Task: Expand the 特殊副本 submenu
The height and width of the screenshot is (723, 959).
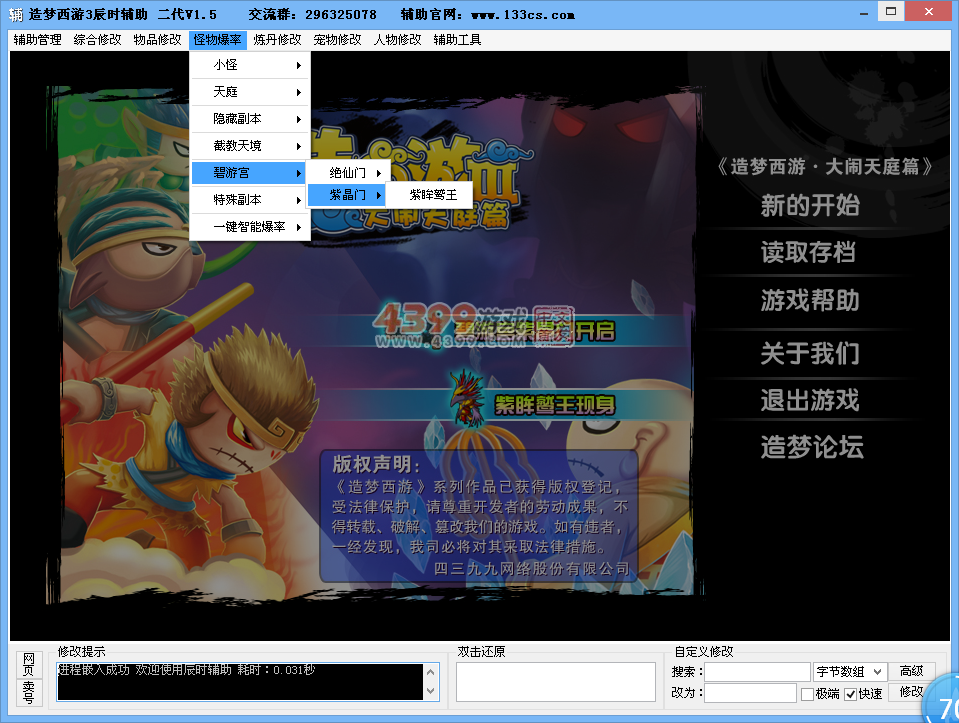Action: pos(250,199)
